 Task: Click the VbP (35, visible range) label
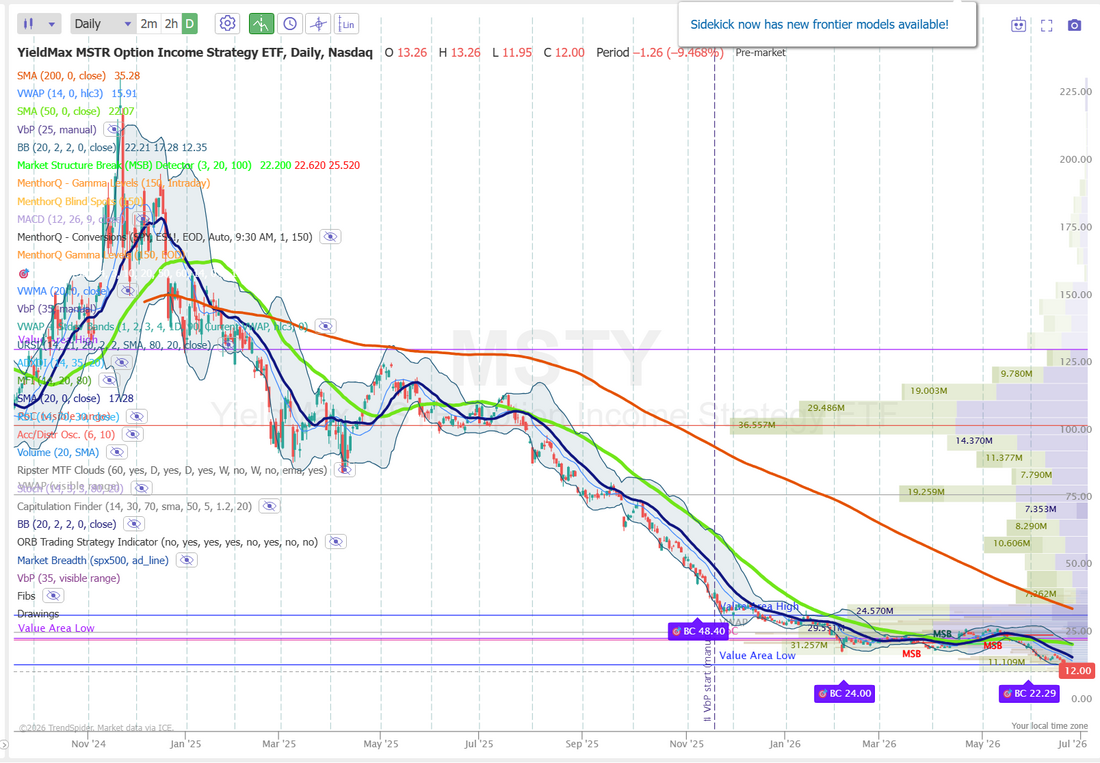click(69, 579)
